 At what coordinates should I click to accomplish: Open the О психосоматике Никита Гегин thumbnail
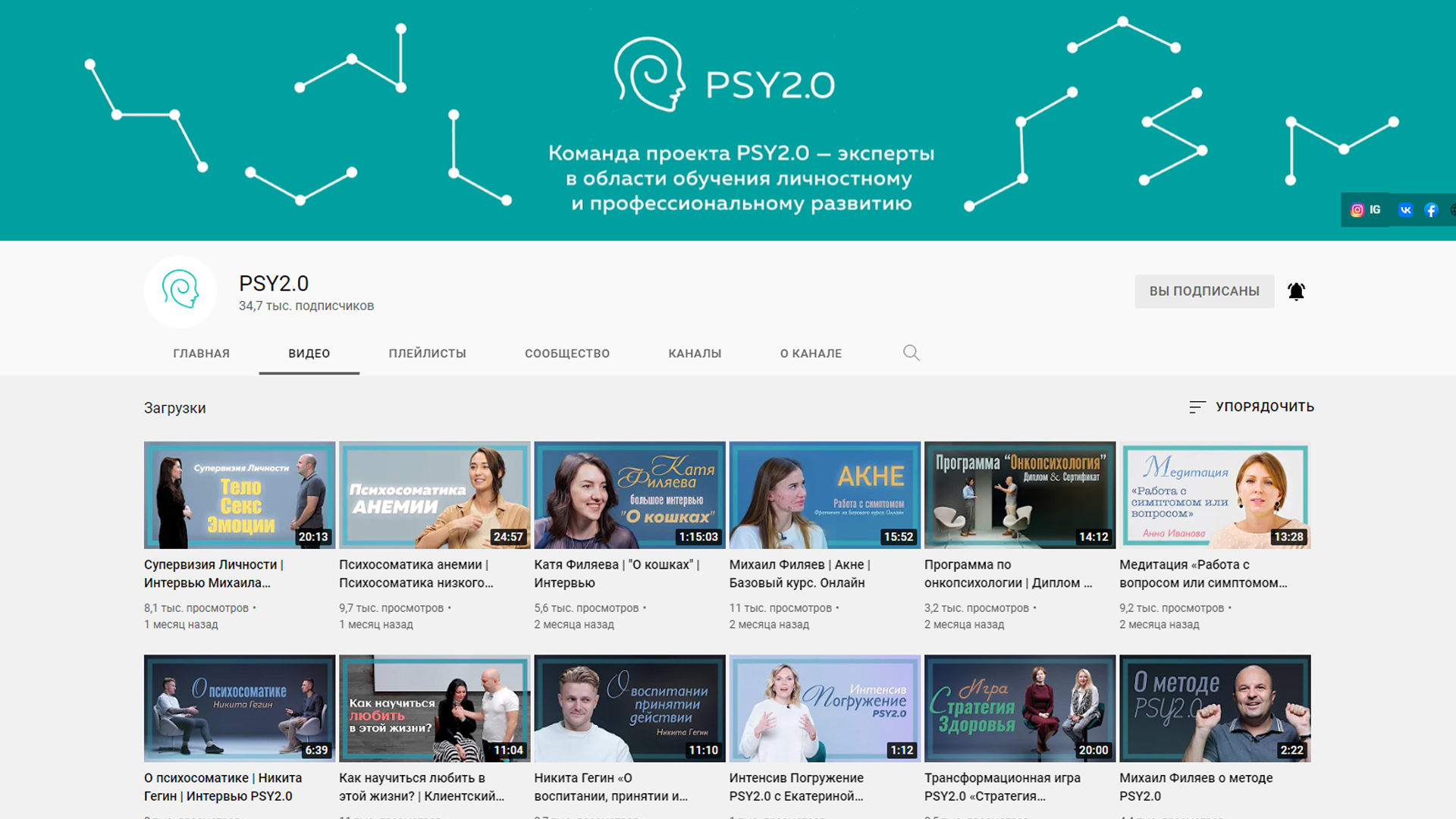[x=240, y=708]
